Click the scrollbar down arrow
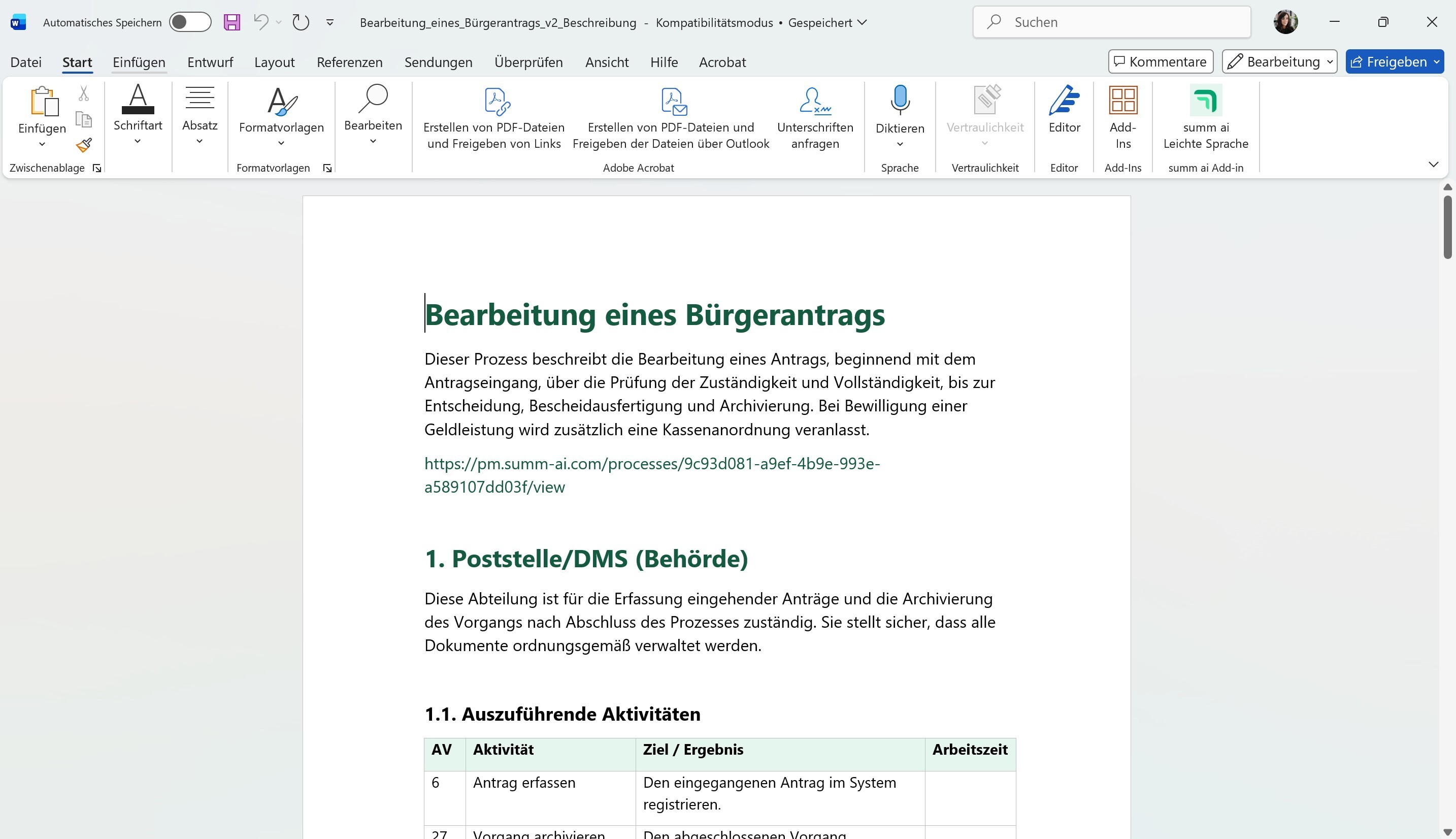The image size is (1456, 839). 1447,832
